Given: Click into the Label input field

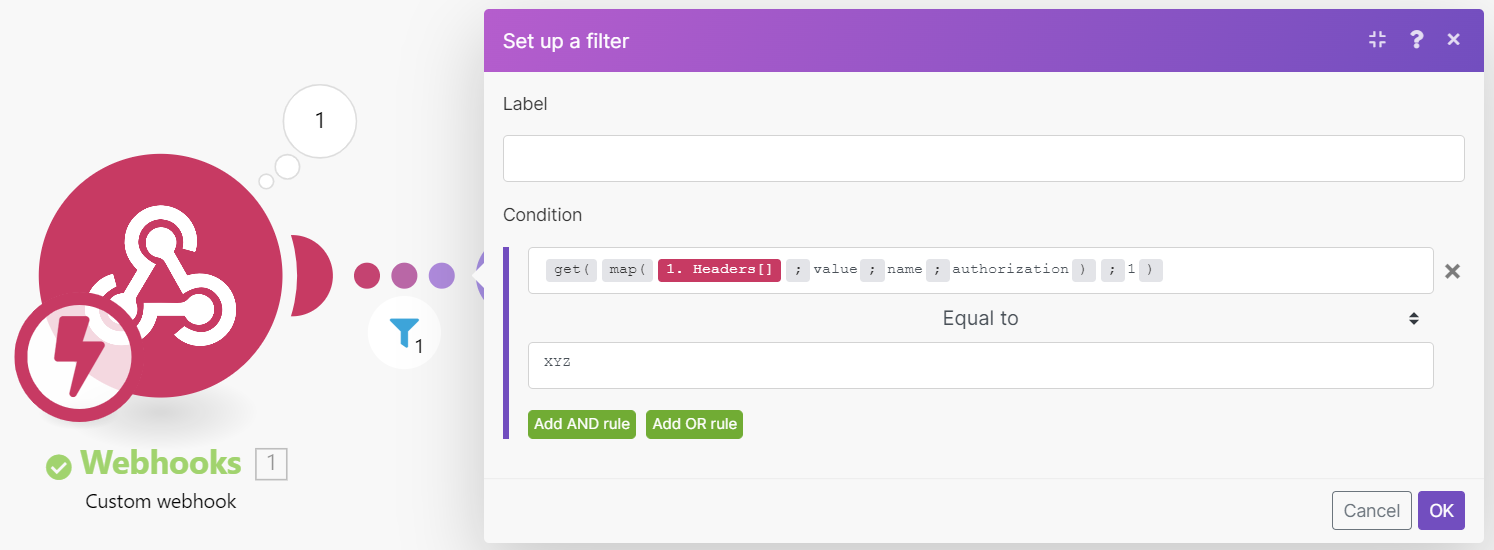Looking at the screenshot, I should click(x=983, y=159).
